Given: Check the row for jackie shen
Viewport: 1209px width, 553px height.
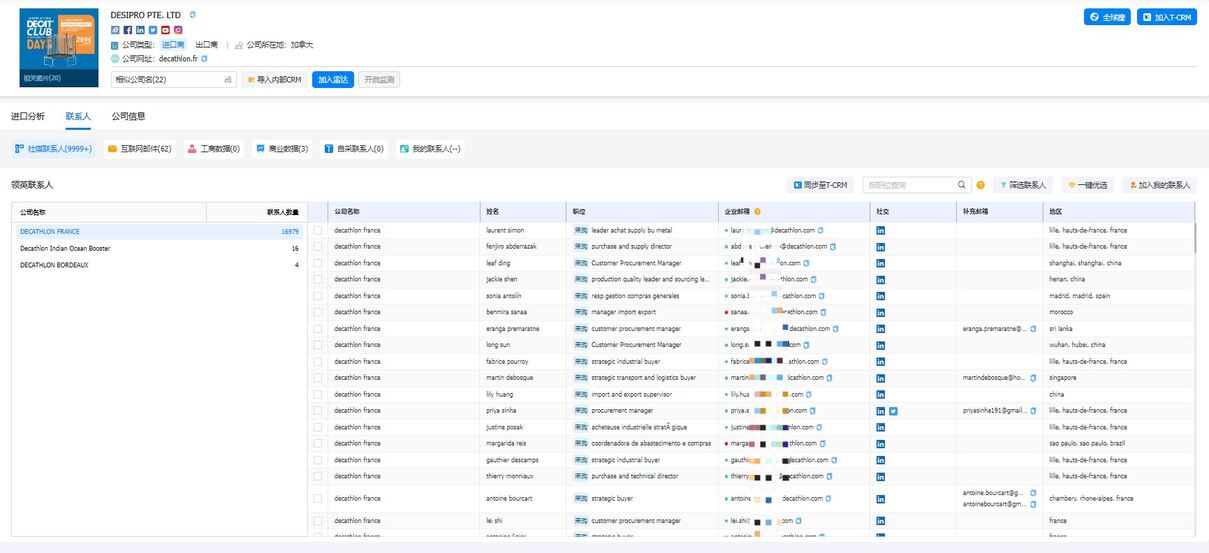Looking at the screenshot, I should click(318, 279).
